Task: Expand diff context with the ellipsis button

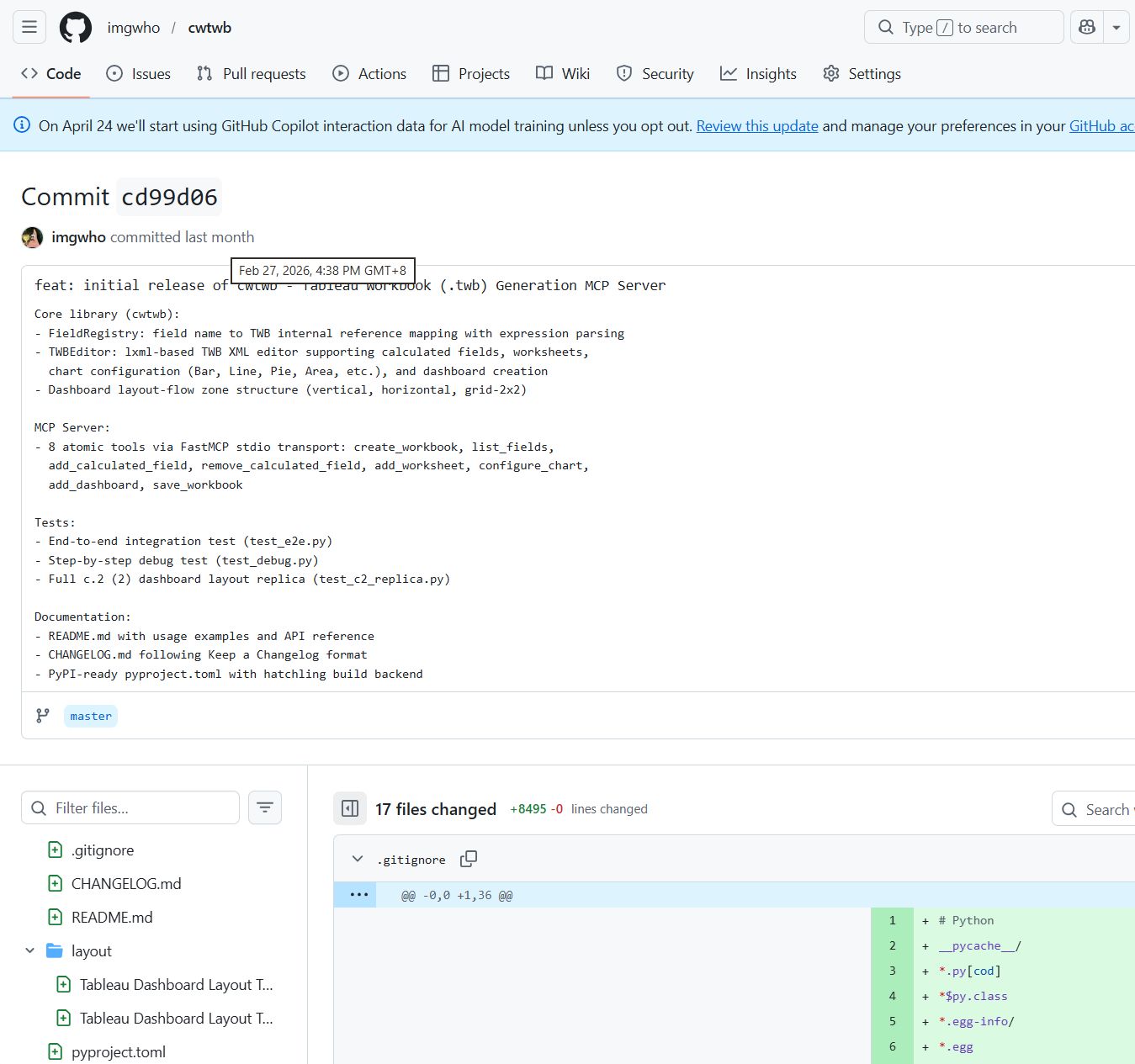Action: tap(359, 894)
